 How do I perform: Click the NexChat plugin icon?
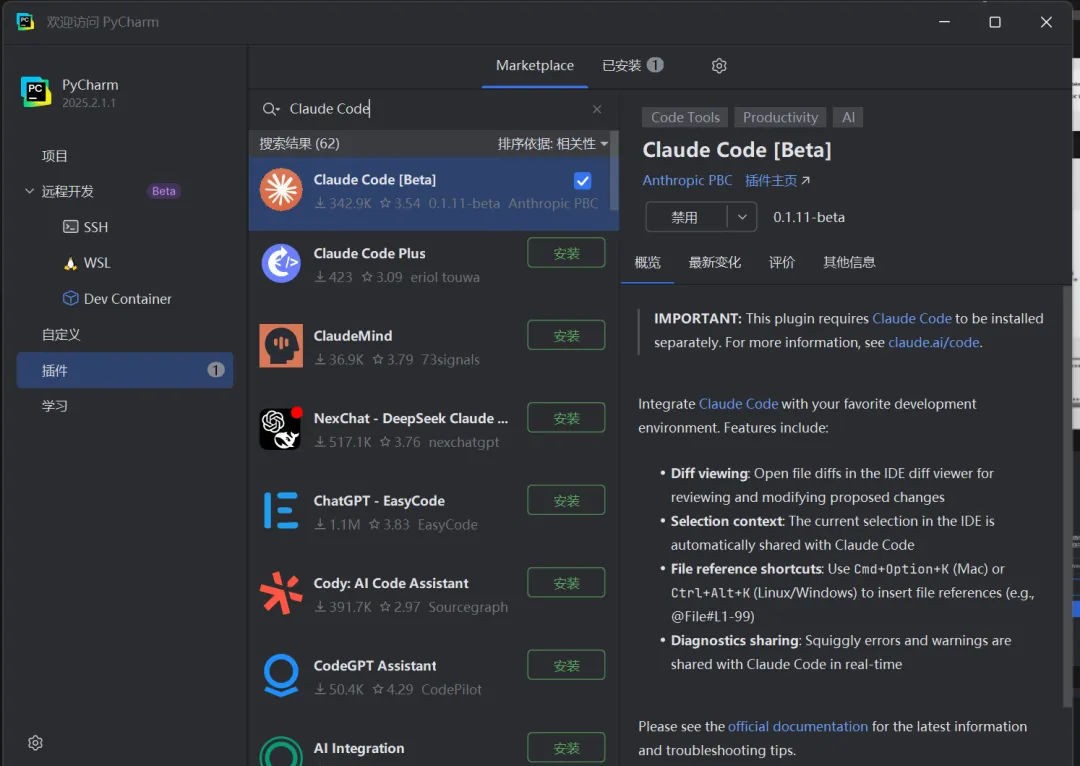tap(281, 428)
